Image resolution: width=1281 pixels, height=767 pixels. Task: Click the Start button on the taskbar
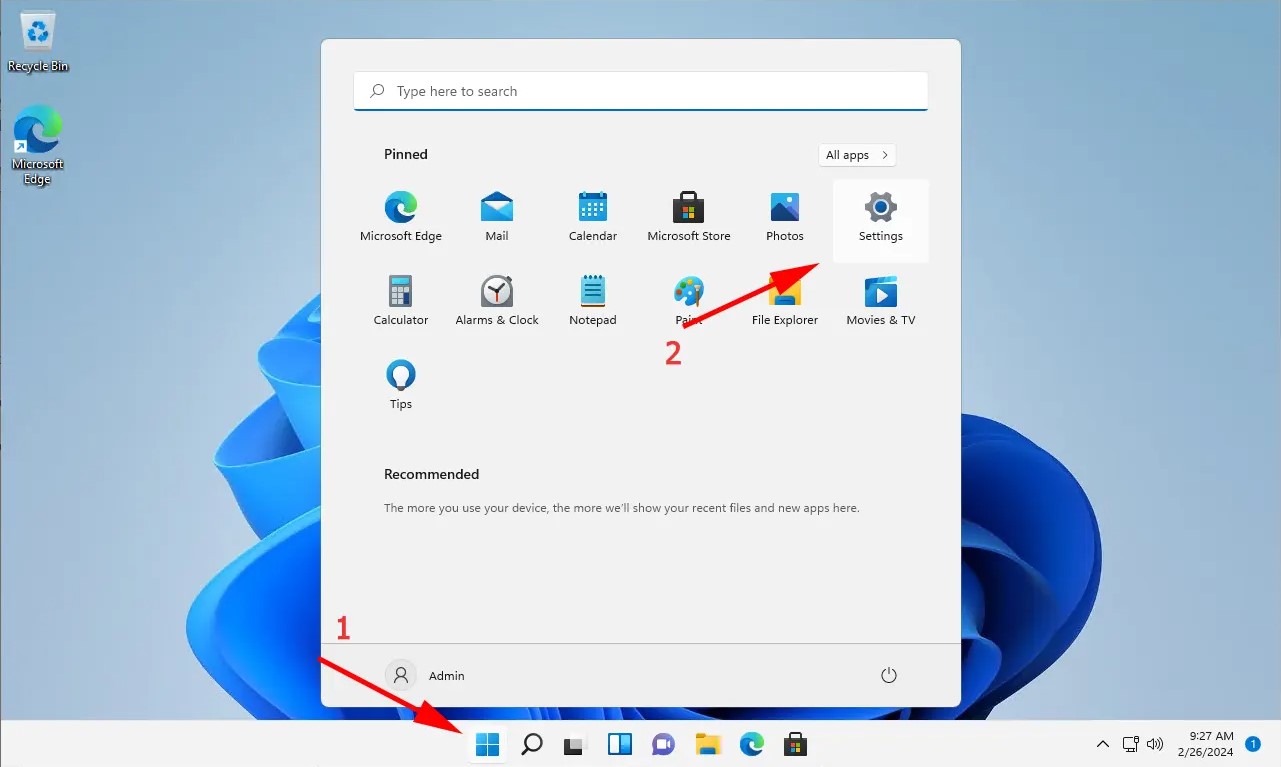488,744
